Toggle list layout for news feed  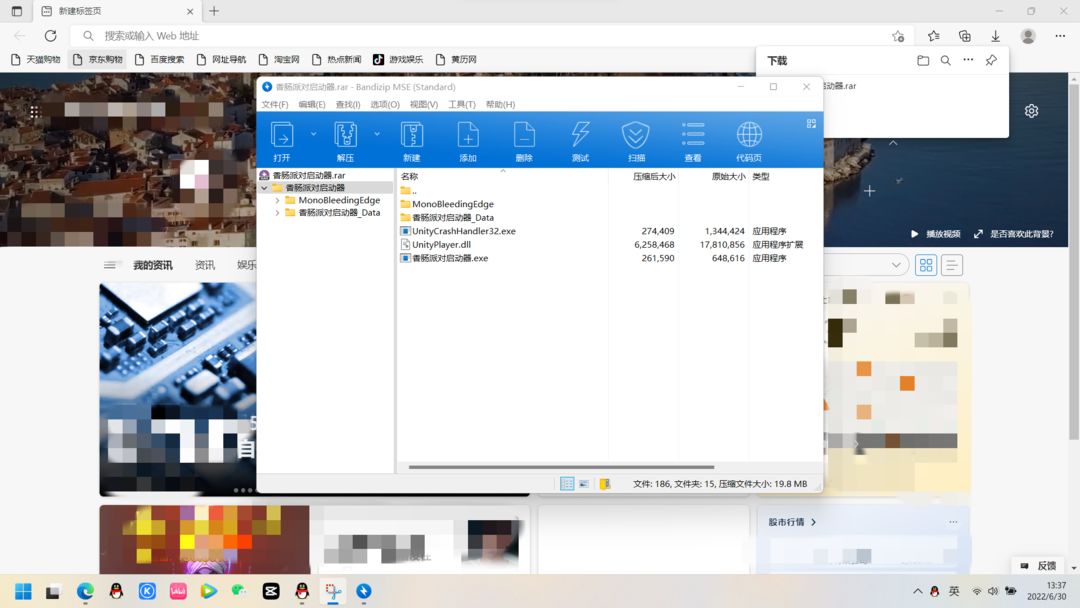pyautogui.click(x=951, y=265)
